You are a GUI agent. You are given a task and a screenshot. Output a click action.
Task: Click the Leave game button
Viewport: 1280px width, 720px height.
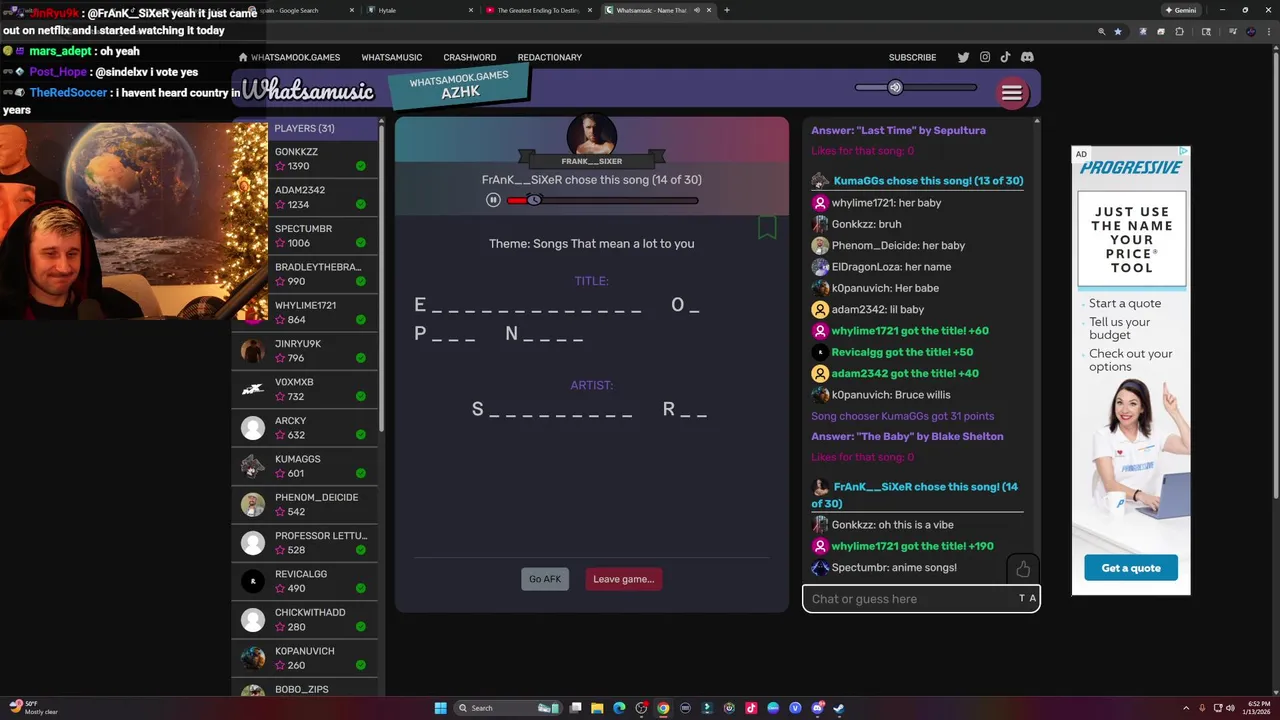click(623, 579)
